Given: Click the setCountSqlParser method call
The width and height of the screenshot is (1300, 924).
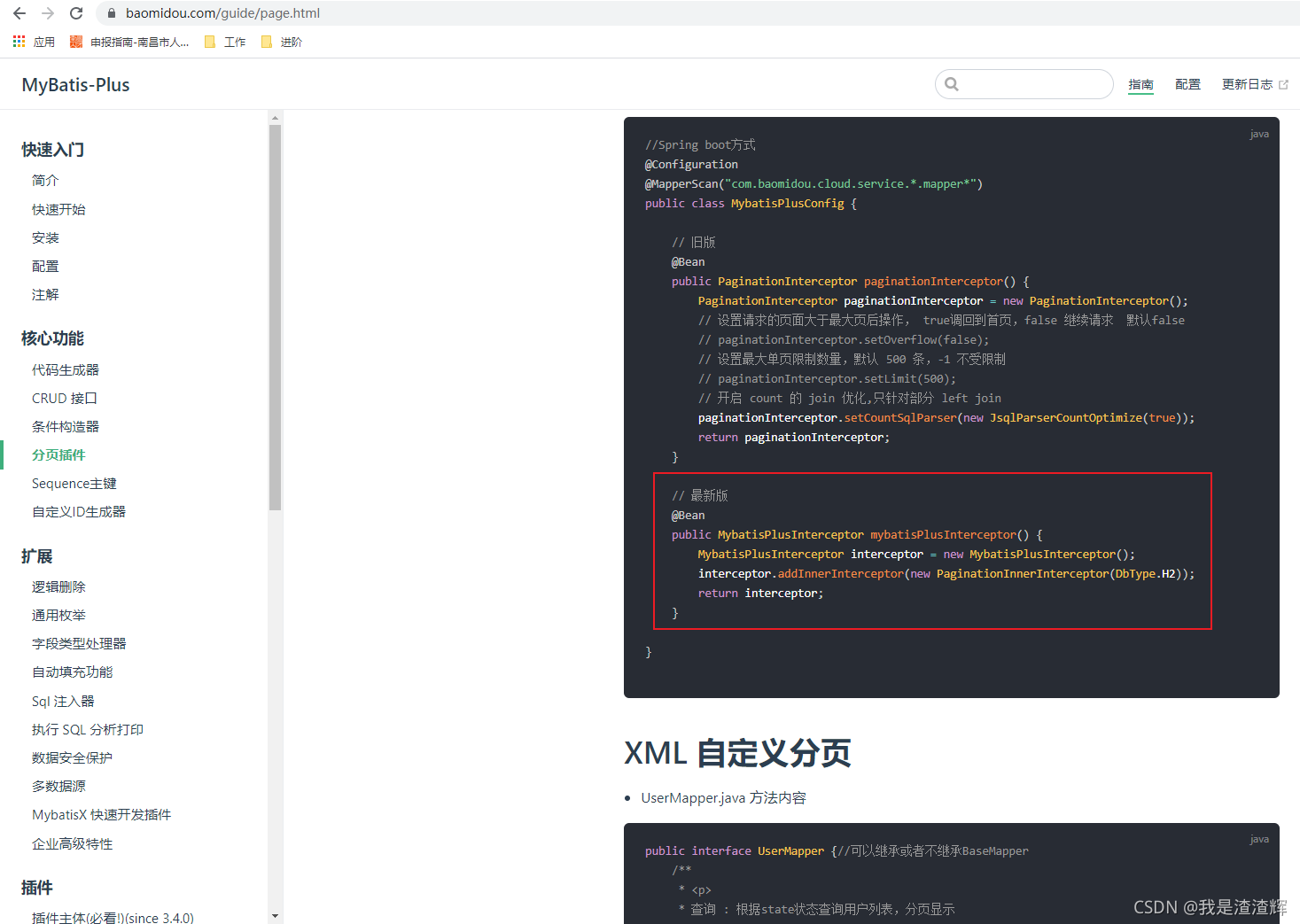Looking at the screenshot, I should point(900,417).
